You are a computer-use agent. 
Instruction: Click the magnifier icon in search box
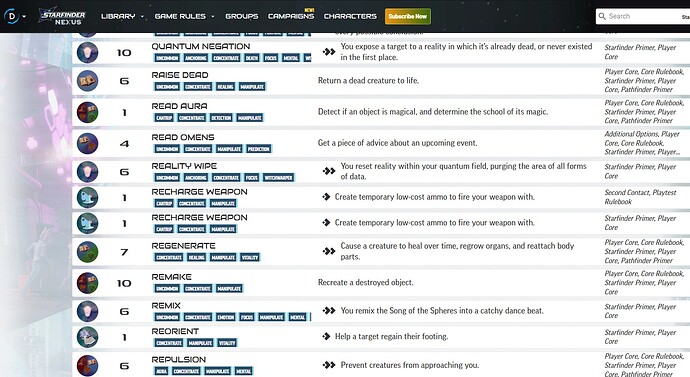(602, 16)
